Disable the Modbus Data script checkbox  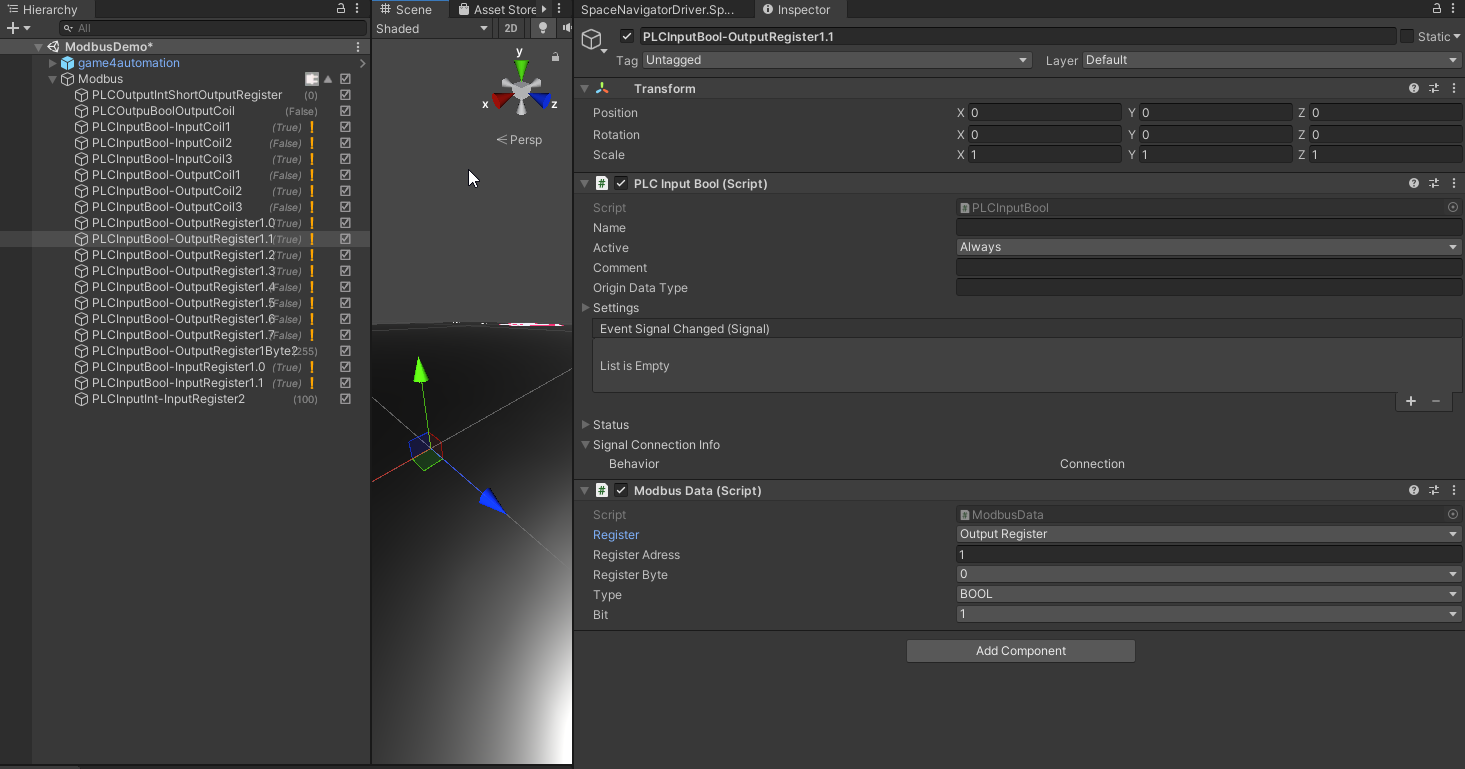(x=621, y=491)
